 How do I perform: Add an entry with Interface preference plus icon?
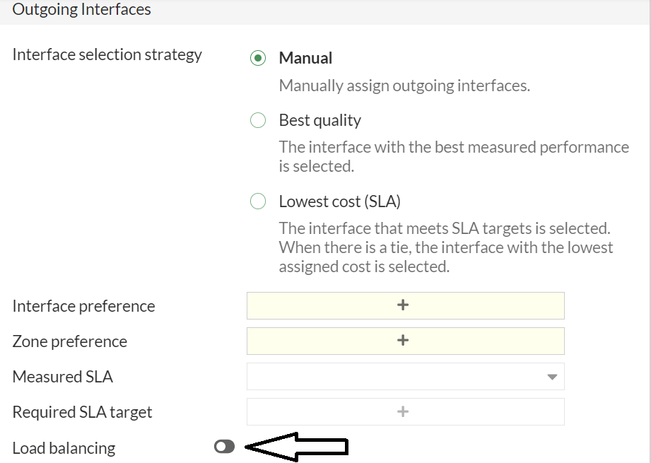pyautogui.click(x=404, y=306)
